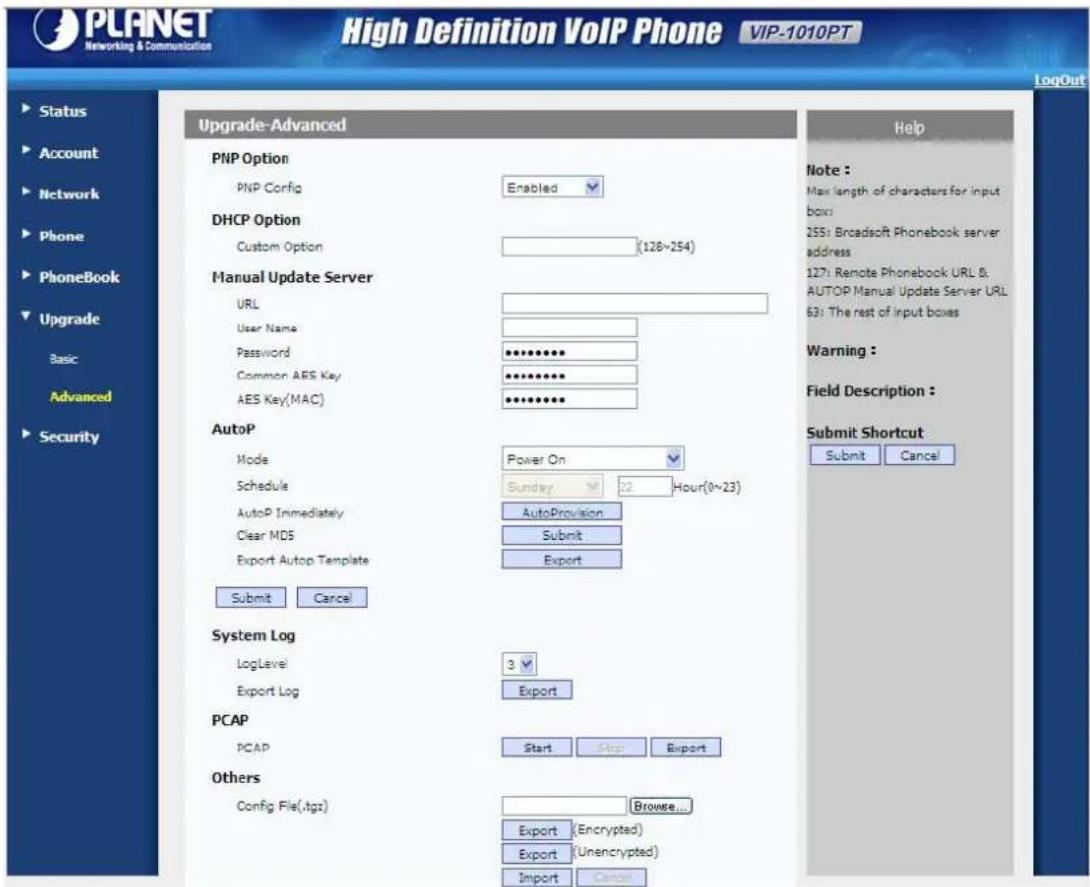The image size is (1090, 887).
Task: Open the Network section
Action: coord(69,195)
